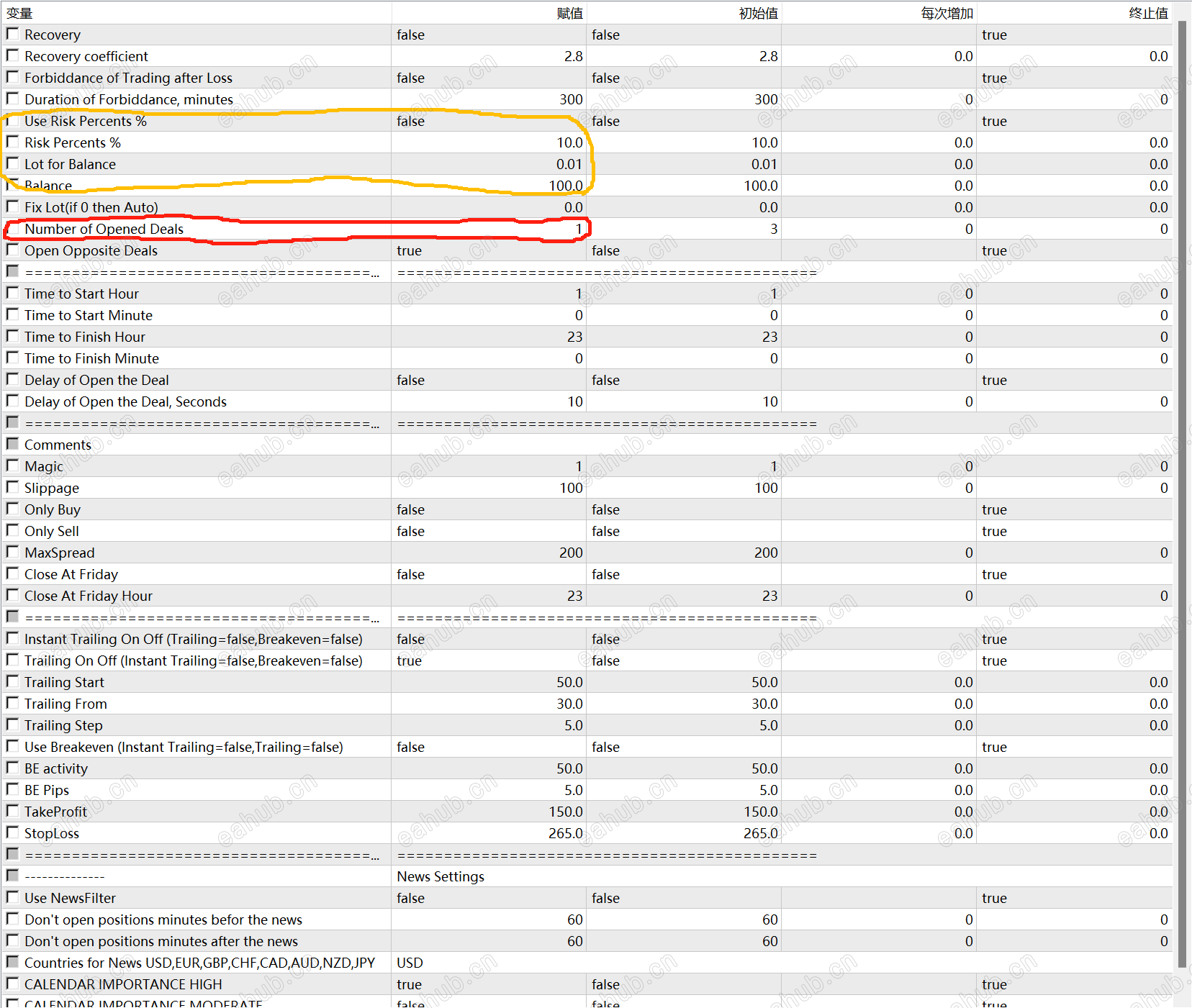This screenshot has width=1192, height=1008.
Task: Edit the Time to Finish Hour value 23
Action: (489, 337)
